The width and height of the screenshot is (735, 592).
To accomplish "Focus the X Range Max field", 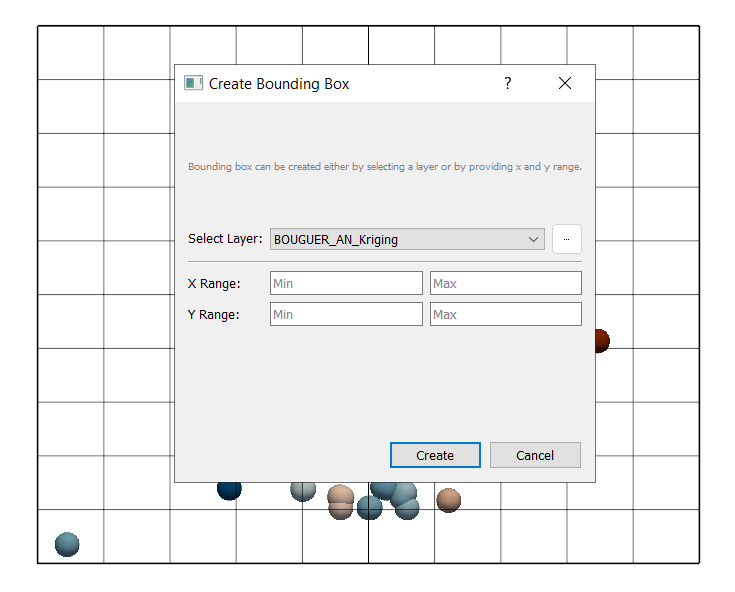I will [505, 284].
